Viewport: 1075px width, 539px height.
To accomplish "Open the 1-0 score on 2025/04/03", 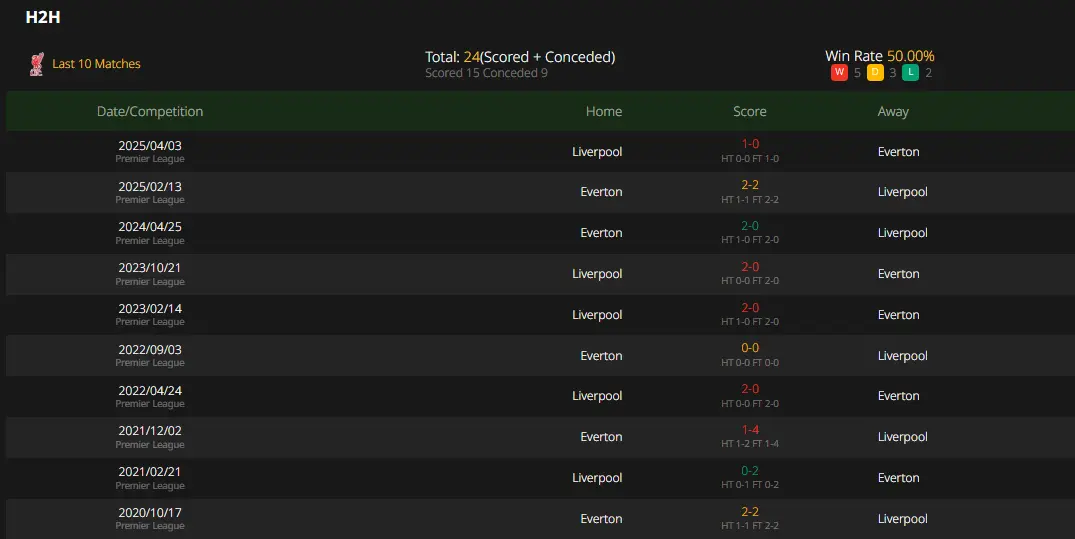I will coord(750,144).
